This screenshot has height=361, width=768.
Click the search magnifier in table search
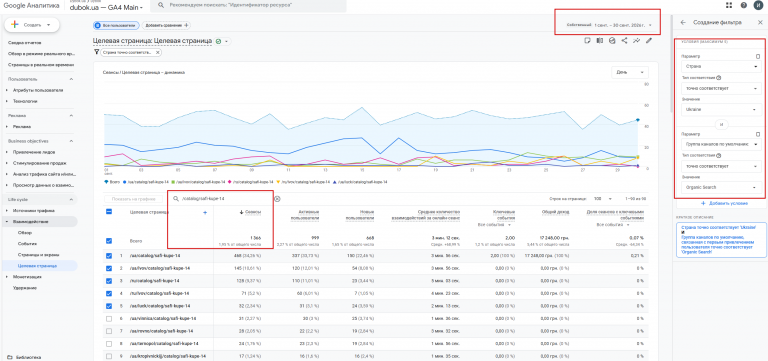point(176,199)
